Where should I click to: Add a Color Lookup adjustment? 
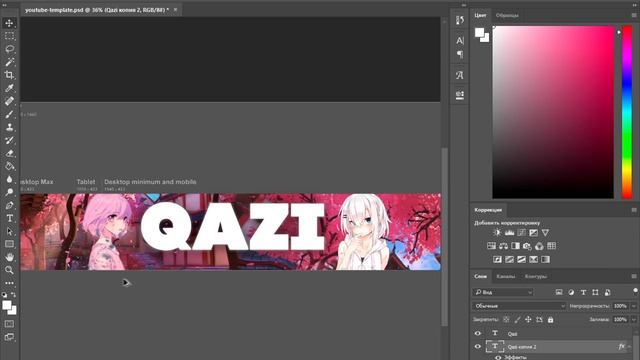[x=551, y=246]
